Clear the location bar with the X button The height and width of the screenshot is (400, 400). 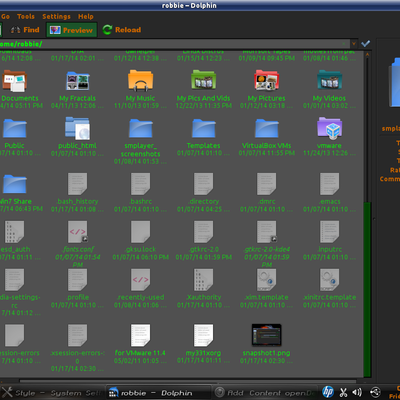344,44
